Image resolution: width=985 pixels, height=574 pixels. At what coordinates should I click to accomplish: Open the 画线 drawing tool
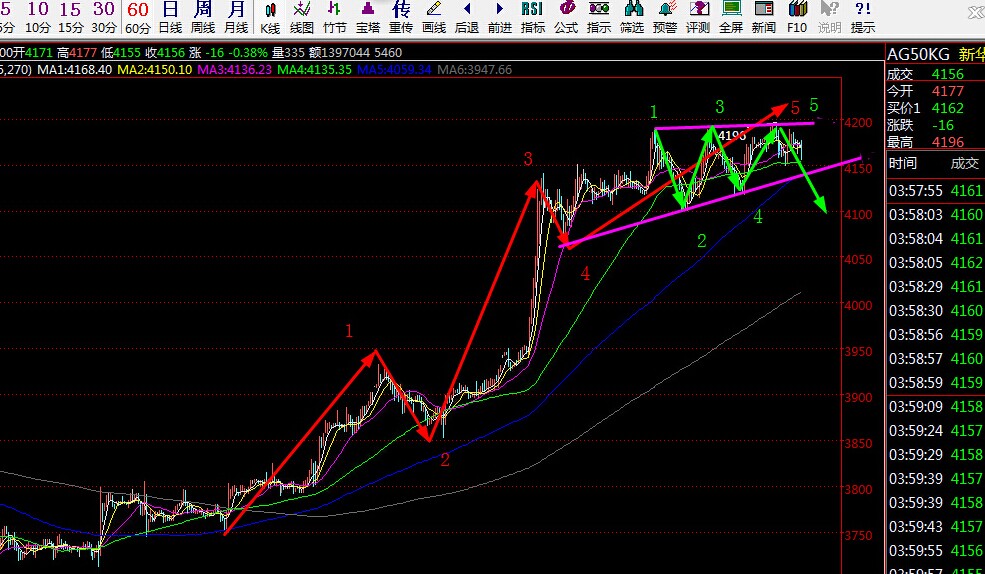pos(434,17)
